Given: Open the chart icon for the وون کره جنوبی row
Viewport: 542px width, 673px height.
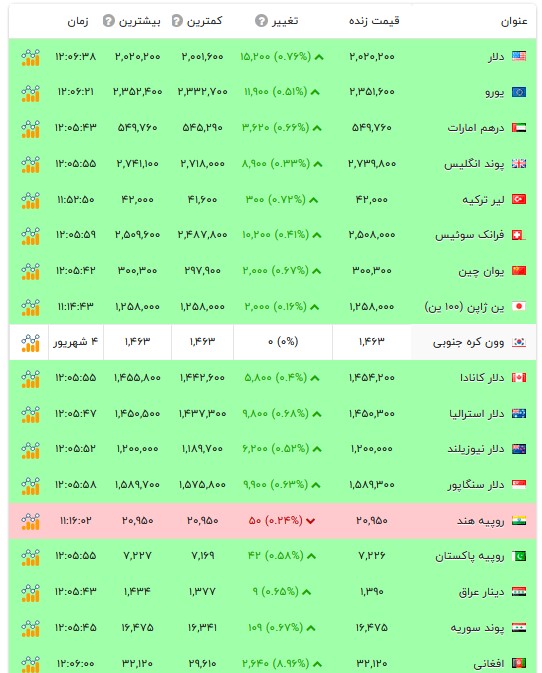Looking at the screenshot, I should click(x=30, y=342).
